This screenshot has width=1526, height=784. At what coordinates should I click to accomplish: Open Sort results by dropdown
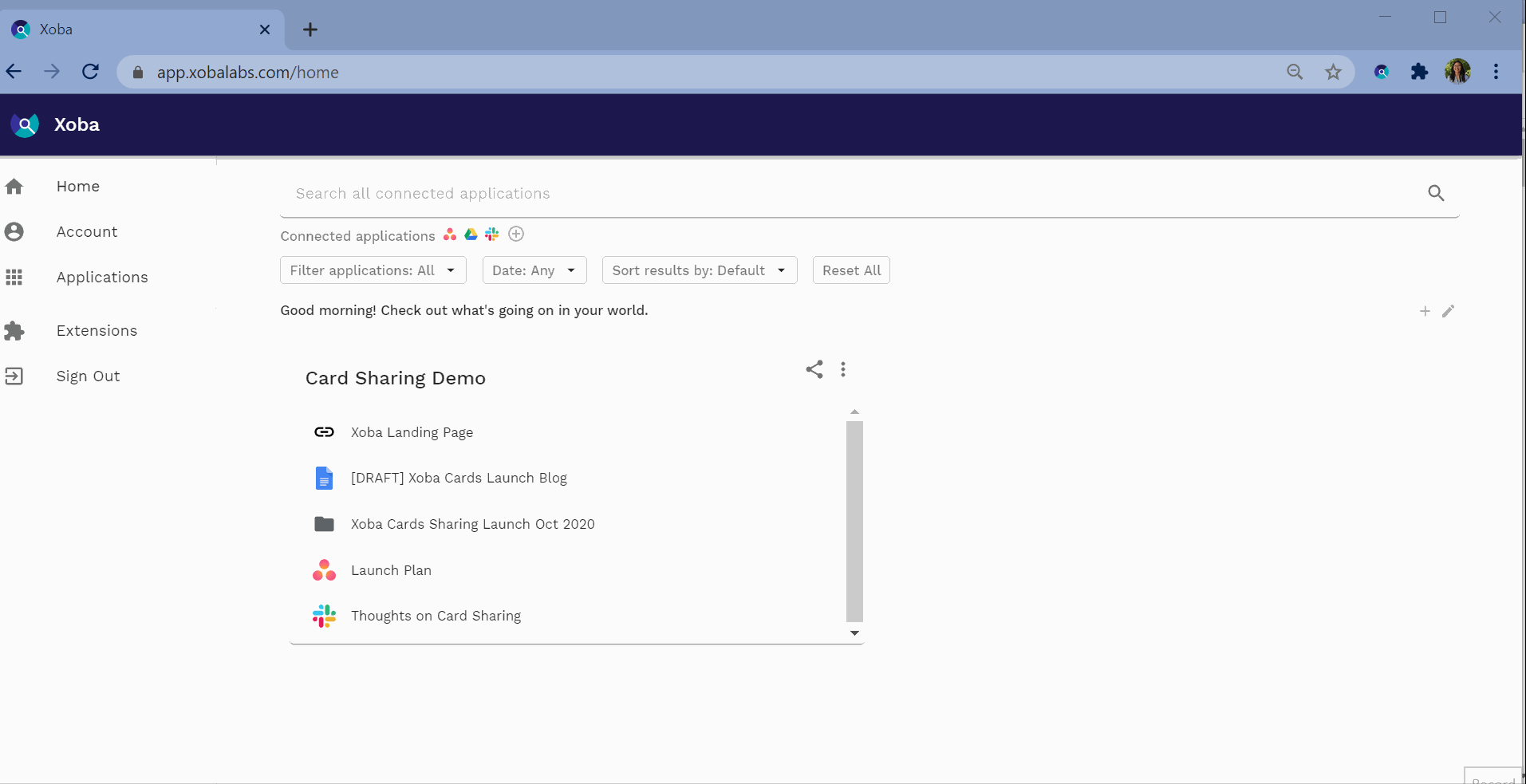coord(700,270)
